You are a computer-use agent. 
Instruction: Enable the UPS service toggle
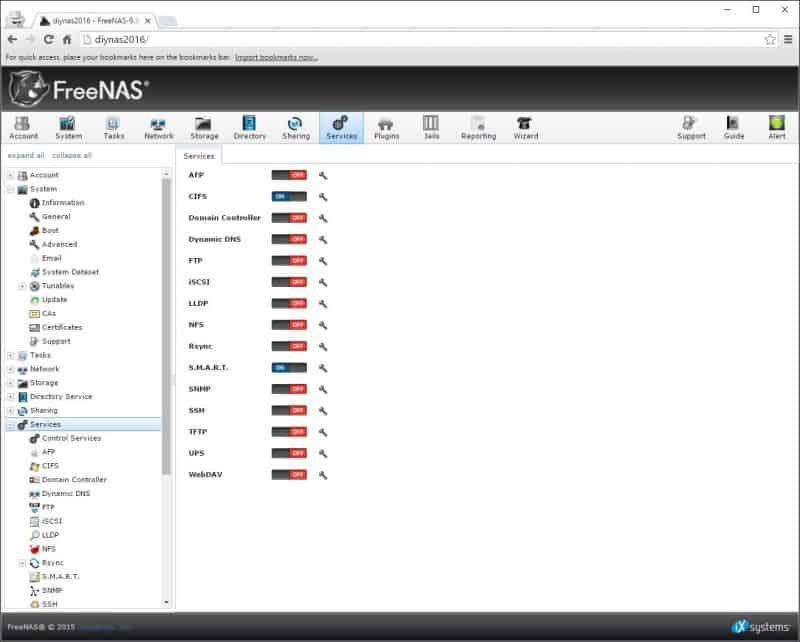(289, 454)
